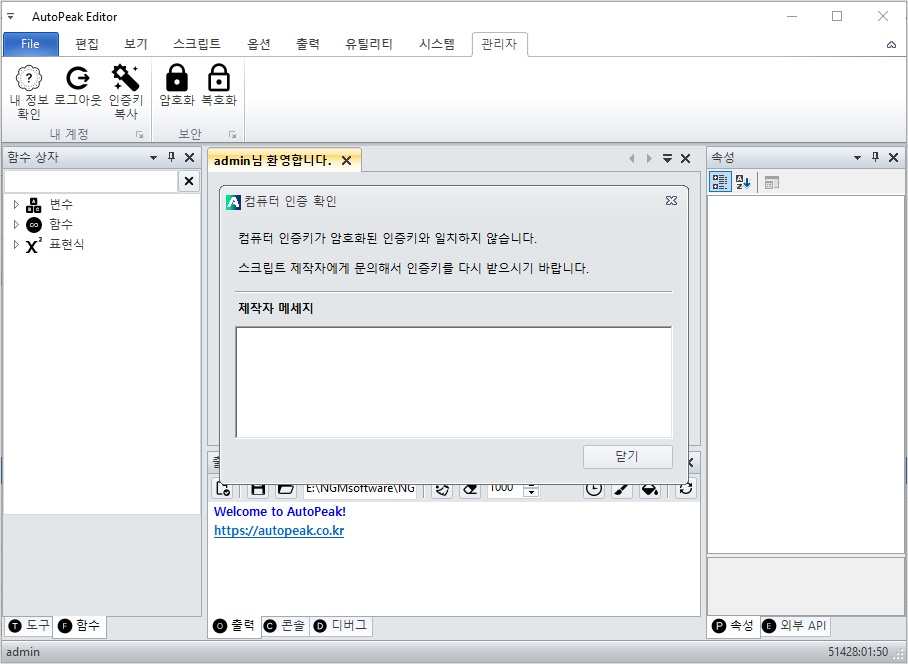Click the open folder icon in output toolbar
The height and width of the screenshot is (664, 908).
[285, 489]
